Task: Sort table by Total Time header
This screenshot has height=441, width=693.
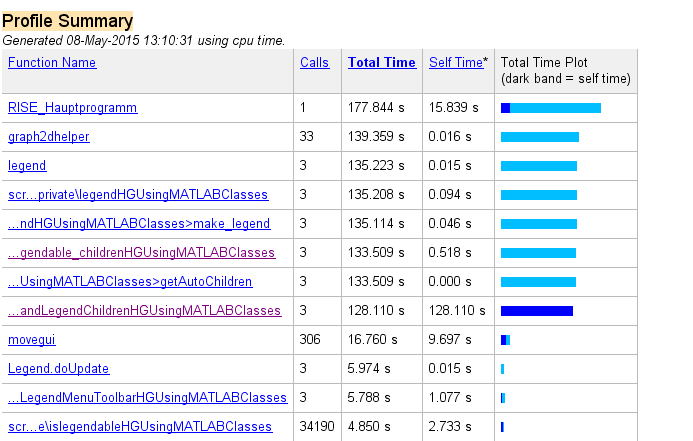Action: click(381, 62)
